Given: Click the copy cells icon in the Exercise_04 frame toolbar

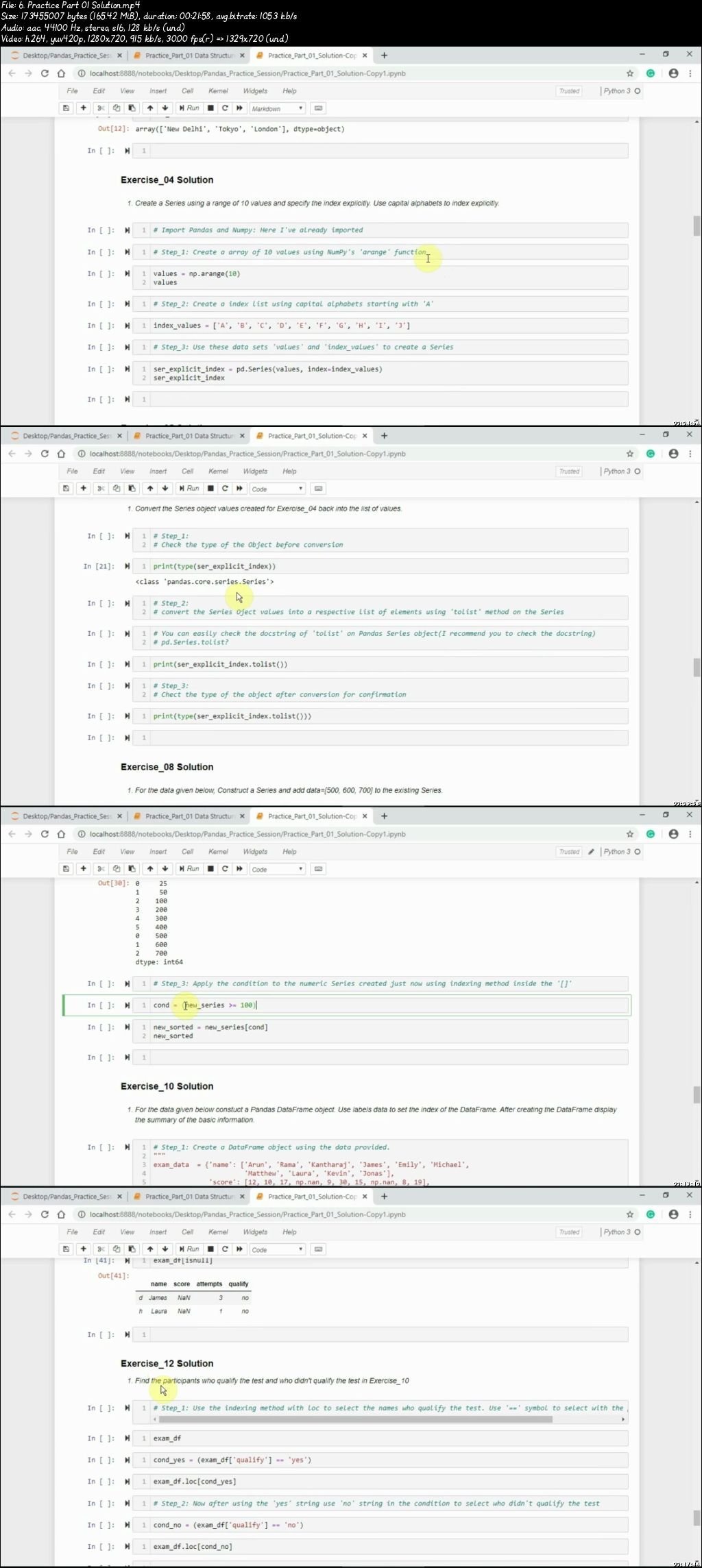Looking at the screenshot, I should [x=117, y=108].
